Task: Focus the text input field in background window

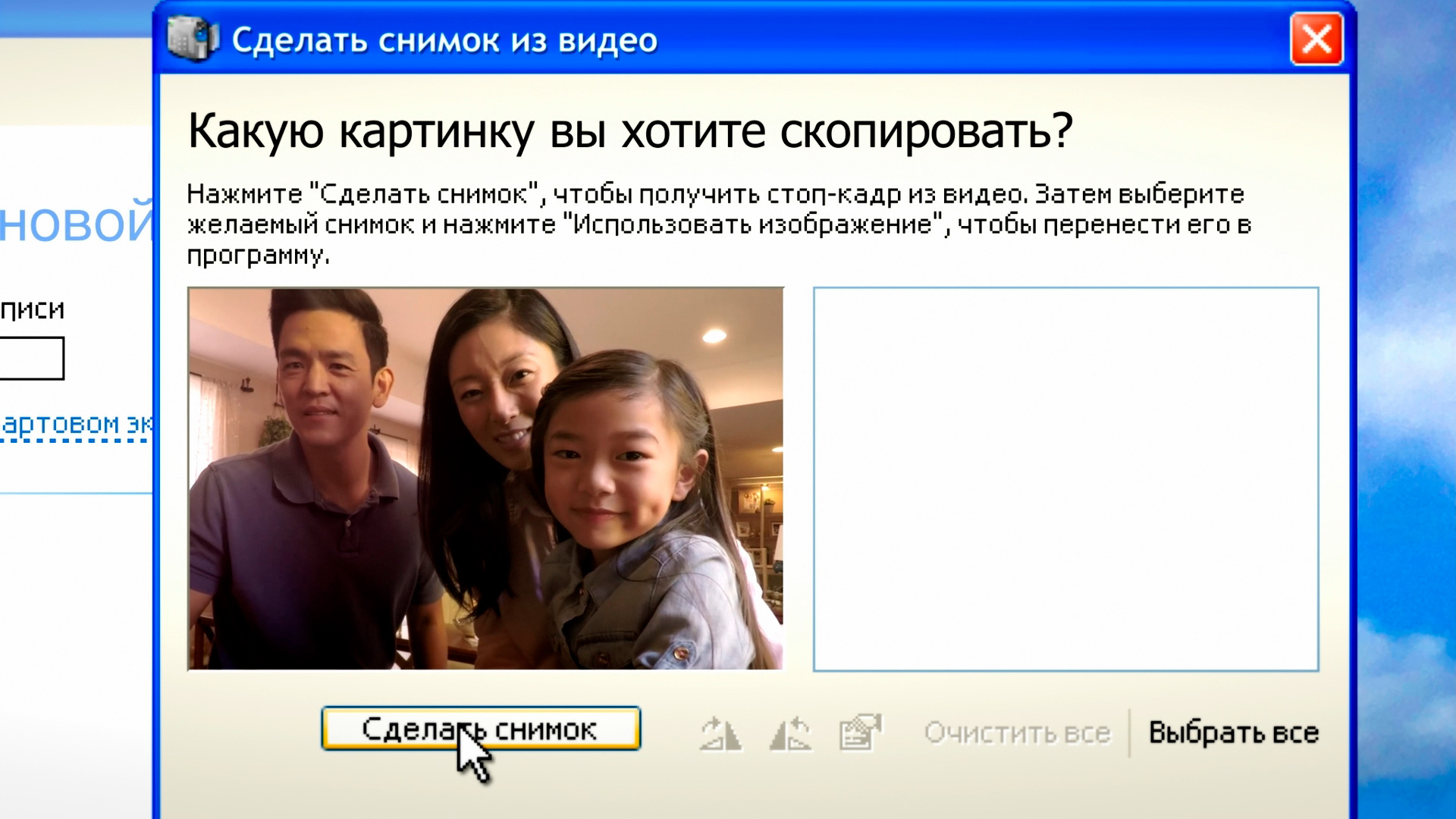Action: pyautogui.click(x=30, y=358)
